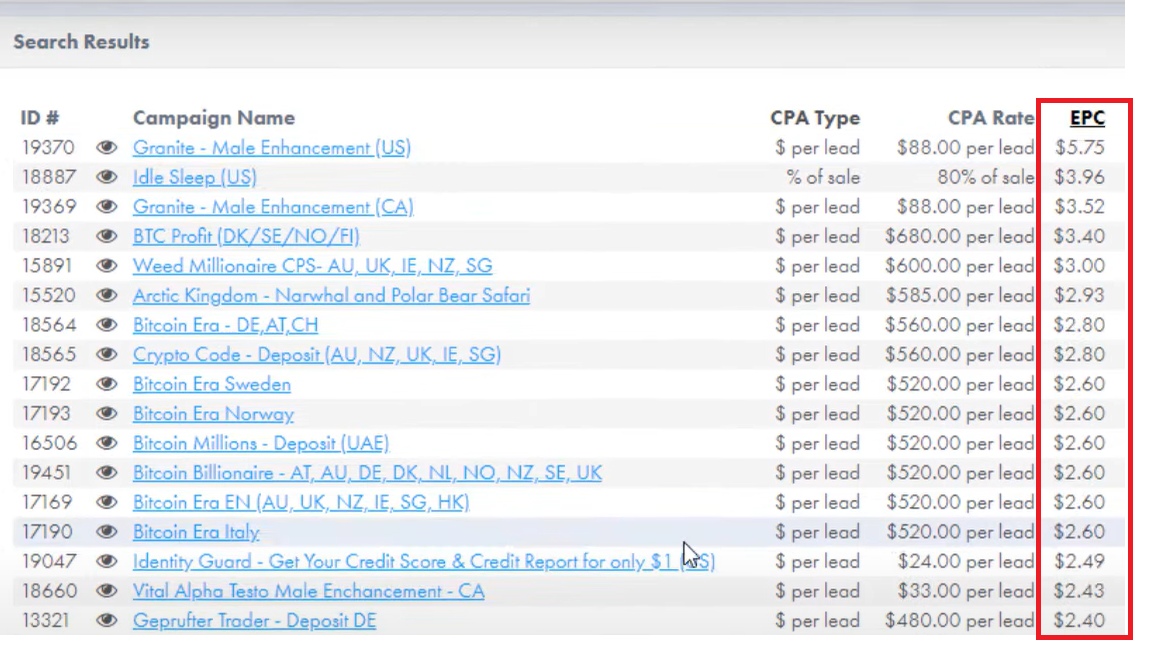Select campaign ID 13321

coord(46,620)
